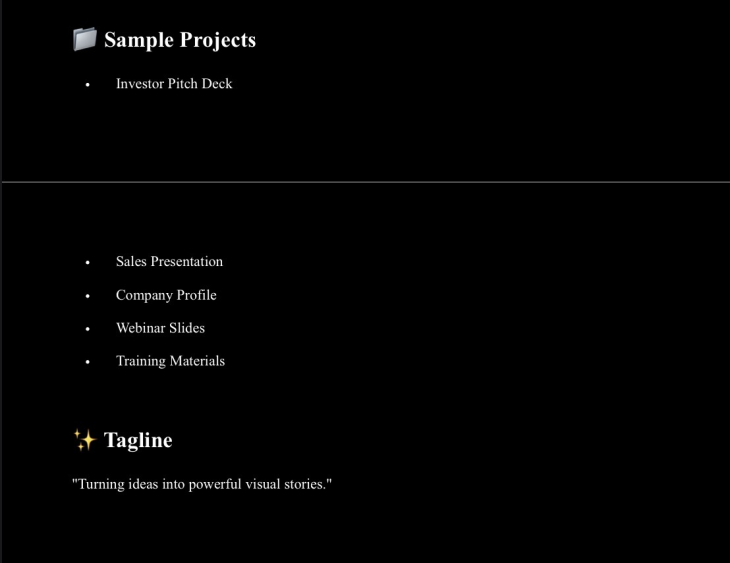730x563 pixels.
Task: Click the word "Deck" in first list item
Action: 217,84
